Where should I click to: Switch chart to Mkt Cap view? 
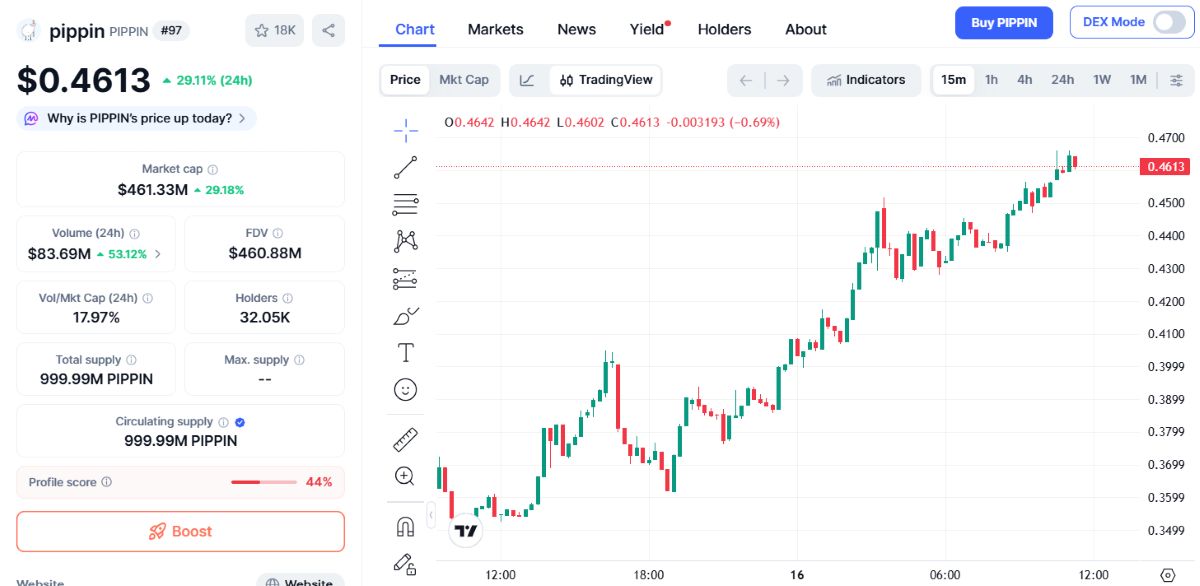click(x=464, y=80)
